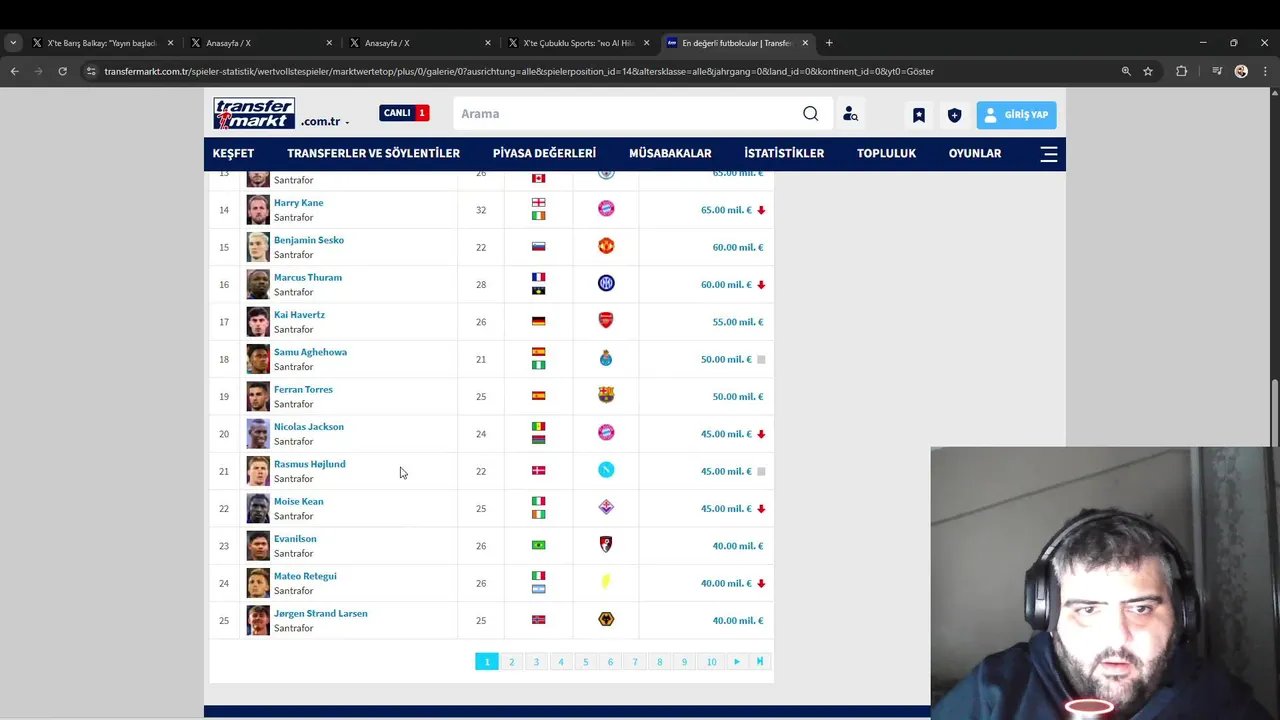The image size is (1280, 720).
Task: Open Rasmus Højlund's player profile
Action: tap(310, 464)
